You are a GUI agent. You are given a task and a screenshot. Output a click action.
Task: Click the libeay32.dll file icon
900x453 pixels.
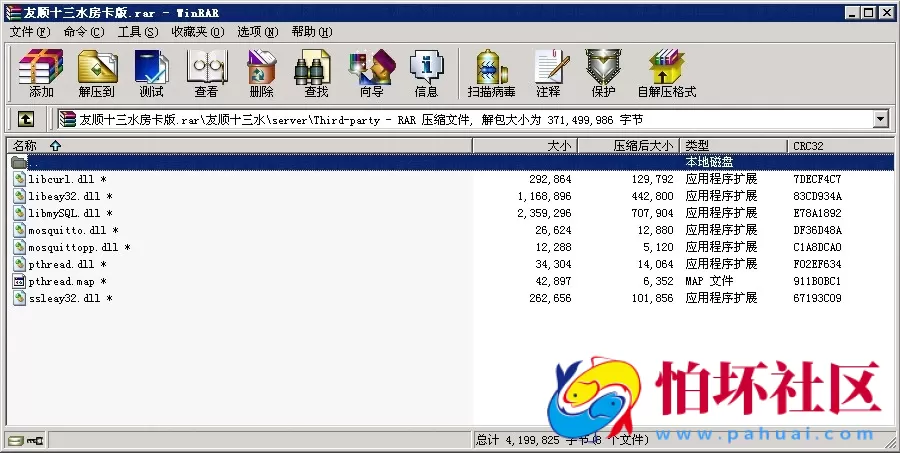pyautogui.click(x=20, y=196)
